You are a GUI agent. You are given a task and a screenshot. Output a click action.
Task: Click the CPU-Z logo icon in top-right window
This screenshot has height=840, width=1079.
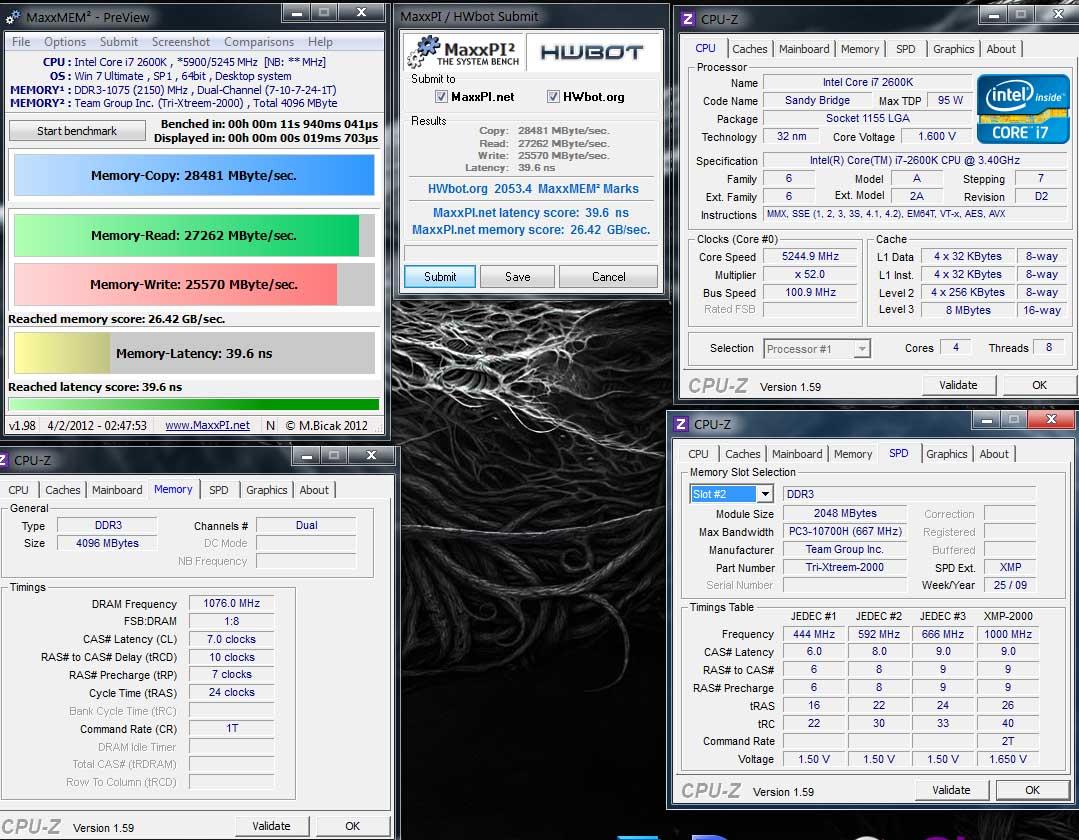pyautogui.click(x=687, y=19)
